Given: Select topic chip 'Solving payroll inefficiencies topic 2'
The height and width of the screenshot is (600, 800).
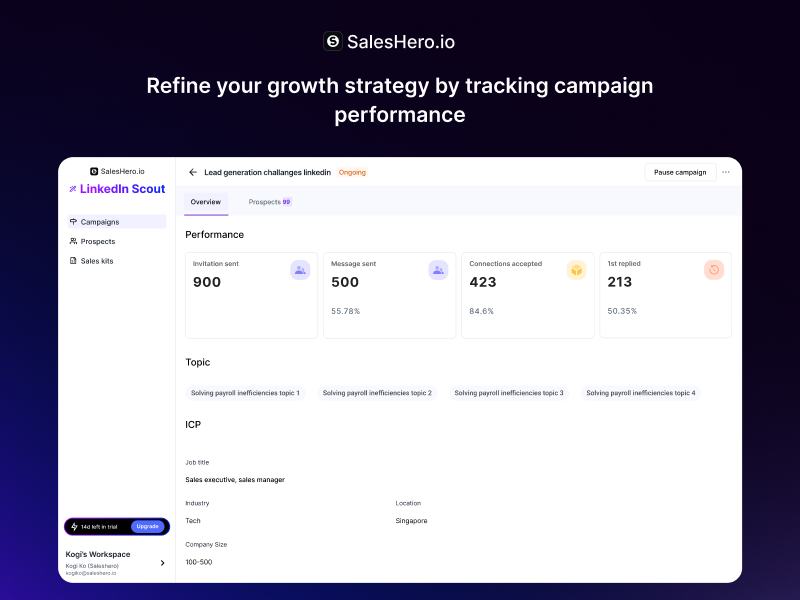Looking at the screenshot, I should click(378, 393).
